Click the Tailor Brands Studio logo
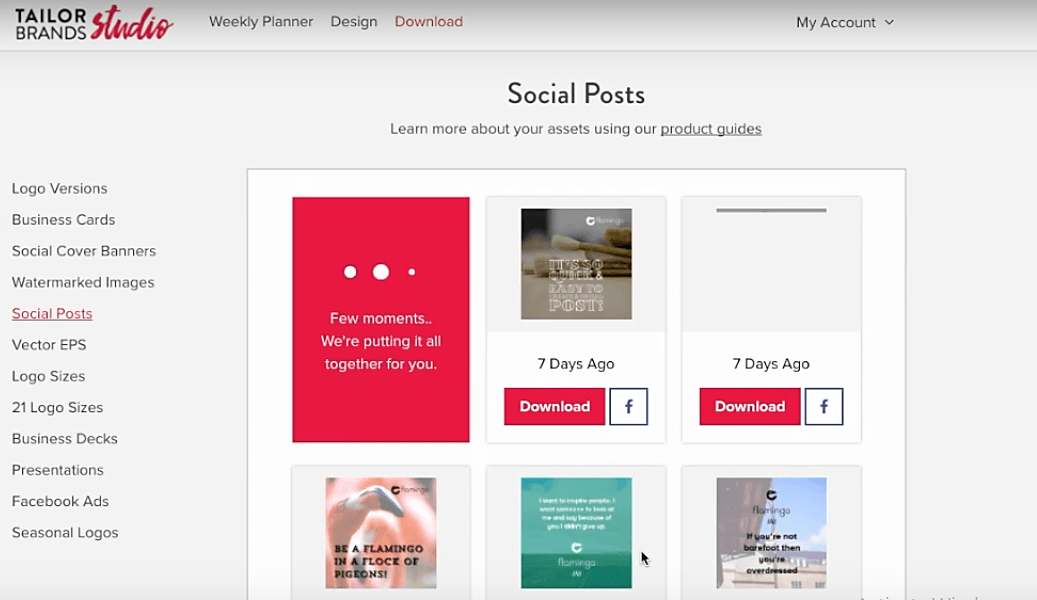The width and height of the screenshot is (1037, 600). point(94,23)
